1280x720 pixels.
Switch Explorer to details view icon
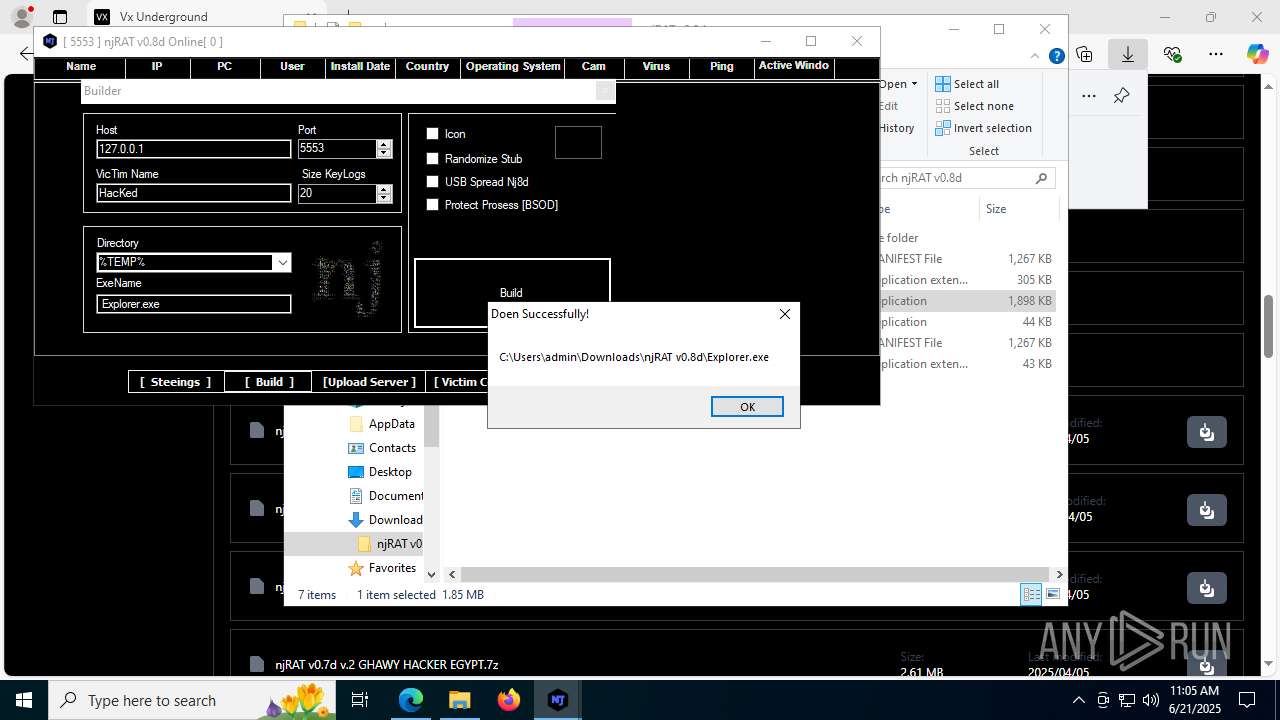(x=1031, y=595)
